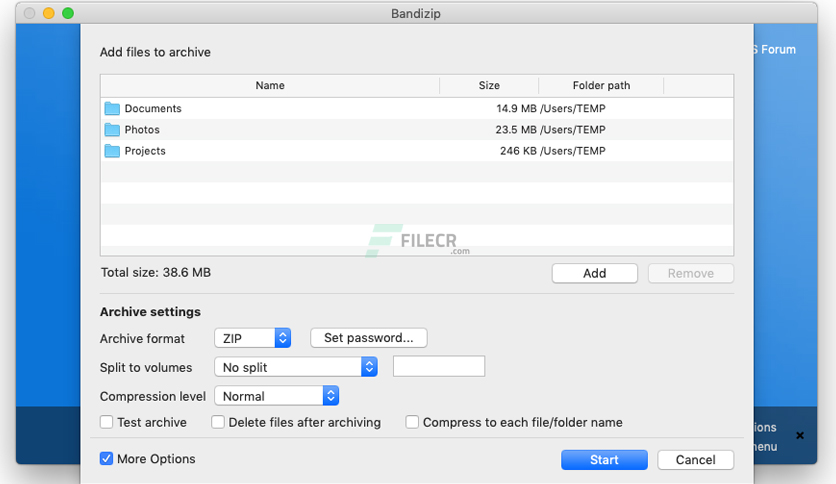This screenshot has height=484, width=836.
Task: Open the Archive format ZIP dropdown
Action: click(252, 338)
